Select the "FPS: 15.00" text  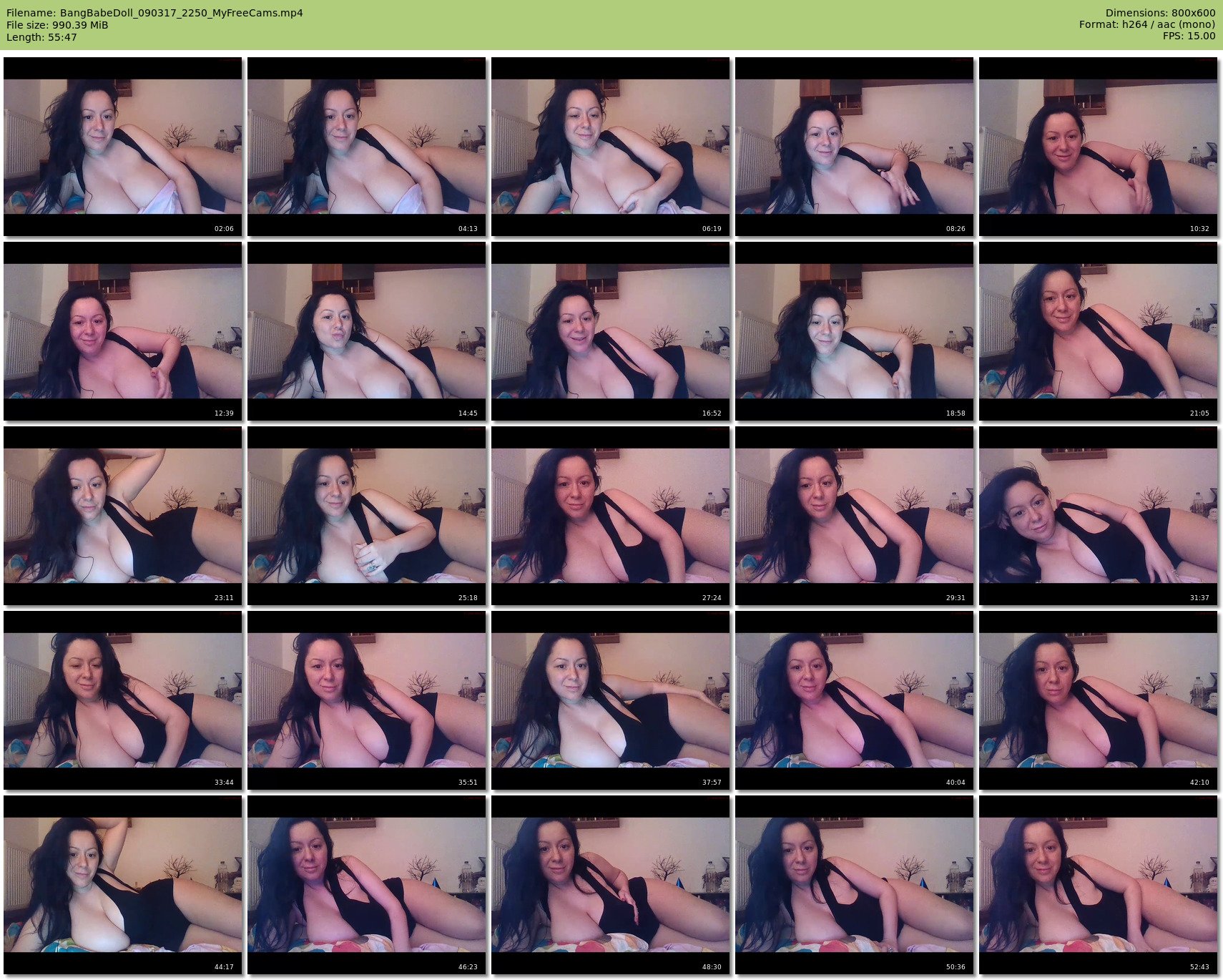[1189, 36]
